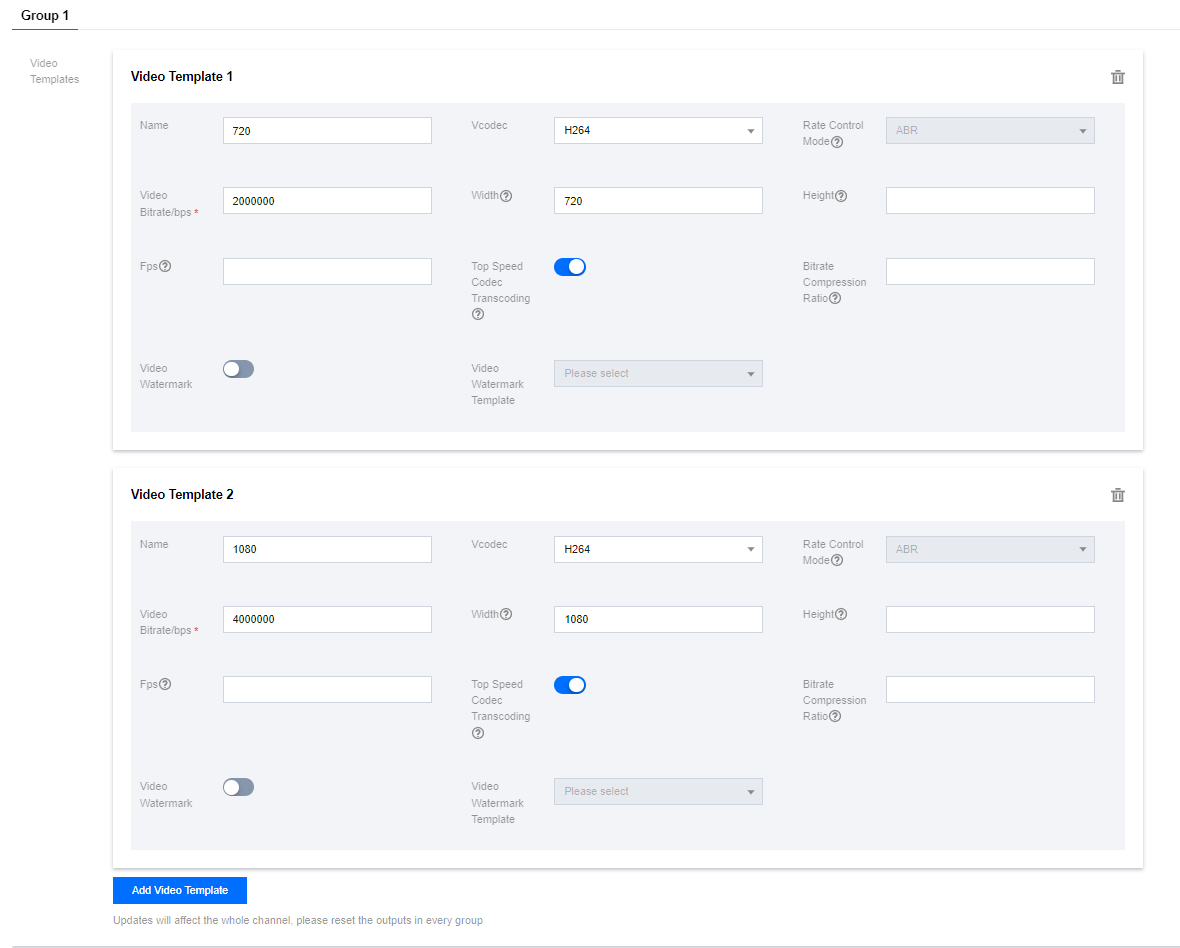
Task: Open Top Speed Codec help icon in Template 2
Action: tap(478, 733)
